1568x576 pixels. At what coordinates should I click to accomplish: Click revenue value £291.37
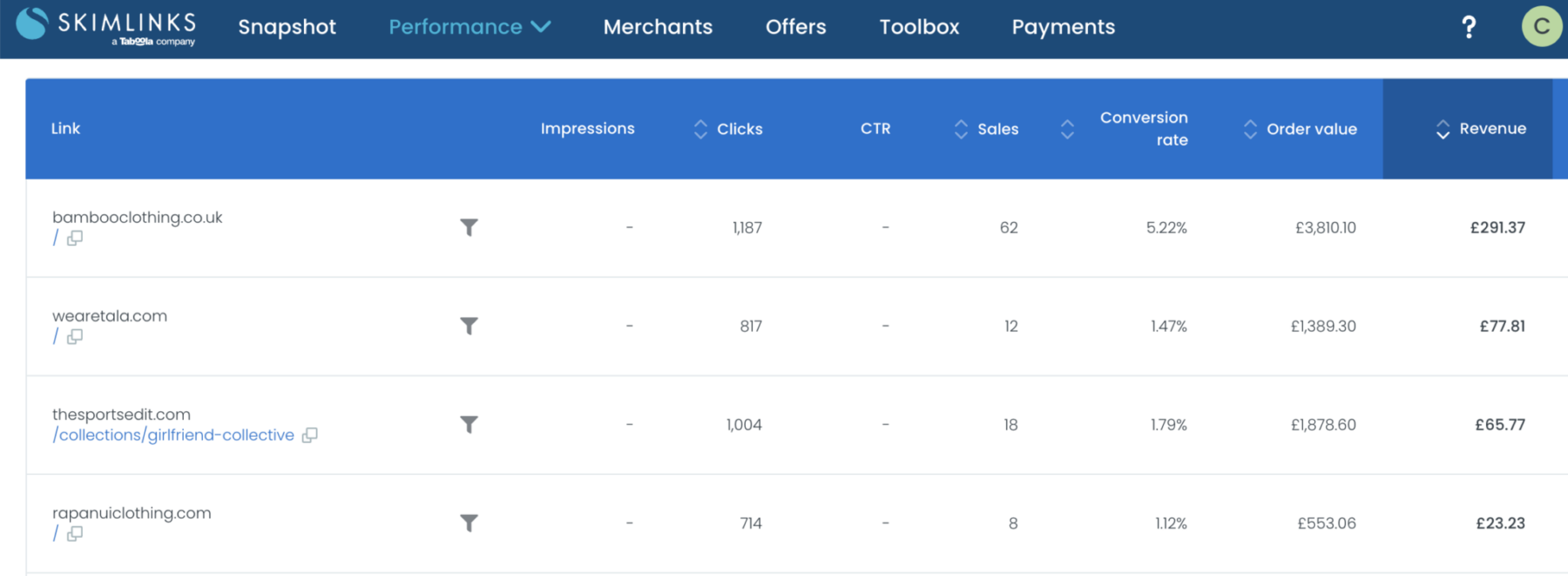click(x=1497, y=227)
